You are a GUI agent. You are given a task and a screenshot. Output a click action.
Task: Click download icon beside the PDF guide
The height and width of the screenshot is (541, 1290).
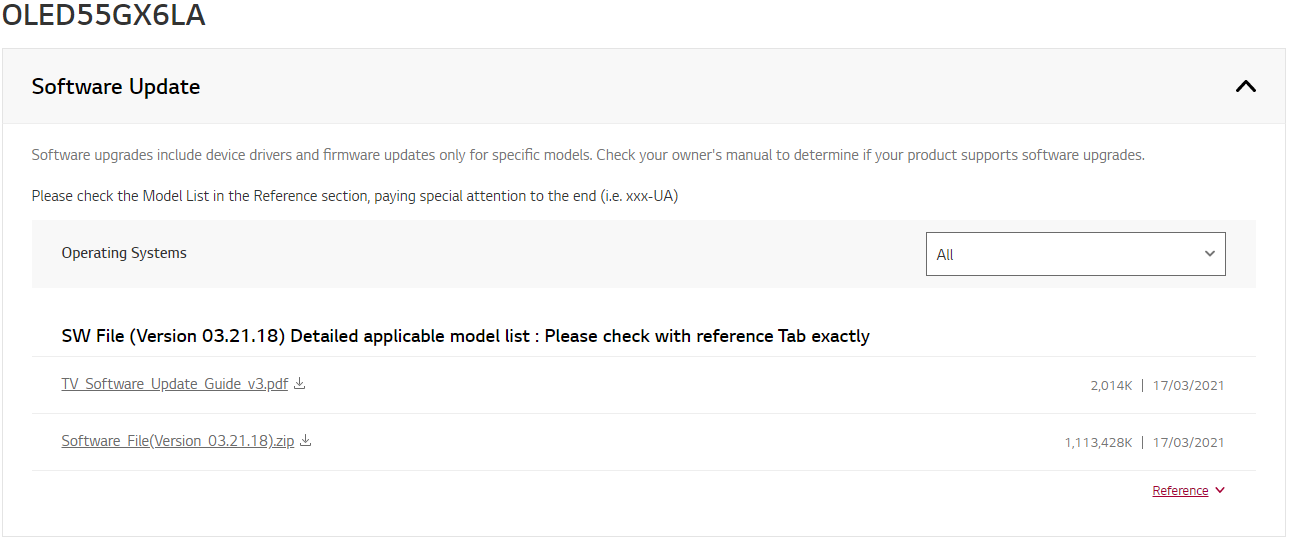(x=300, y=383)
